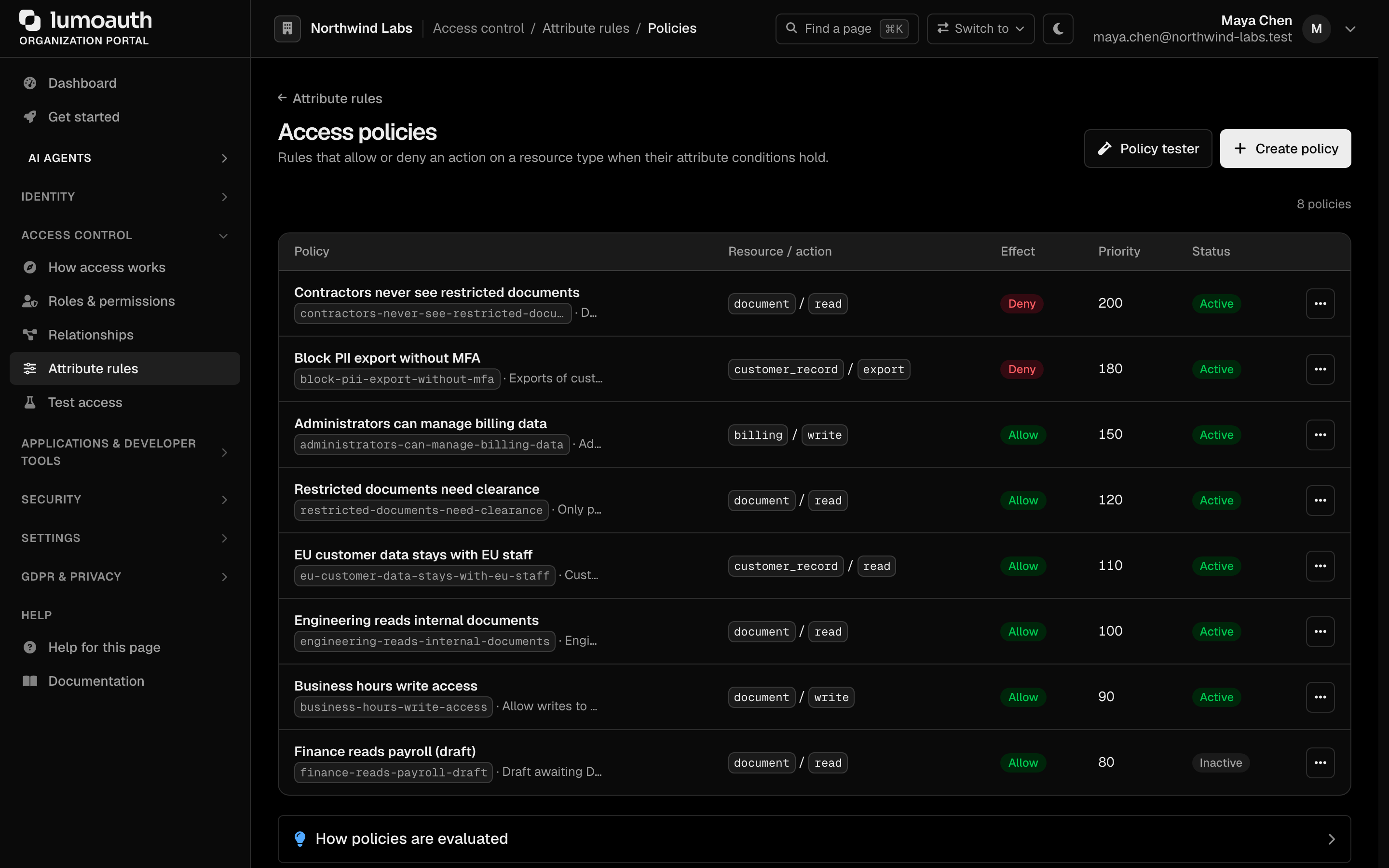Go to Roles & permissions
Viewport: 1389px width, 868px height.
(125, 301)
